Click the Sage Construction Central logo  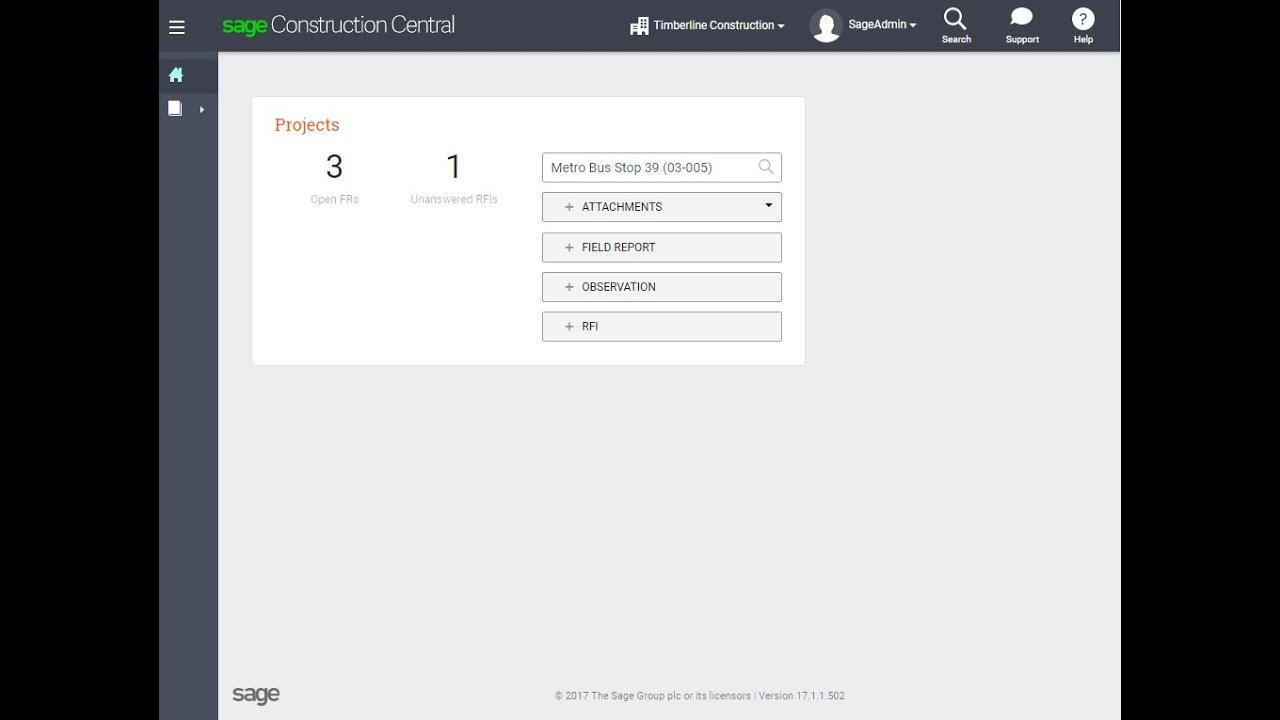coord(338,25)
